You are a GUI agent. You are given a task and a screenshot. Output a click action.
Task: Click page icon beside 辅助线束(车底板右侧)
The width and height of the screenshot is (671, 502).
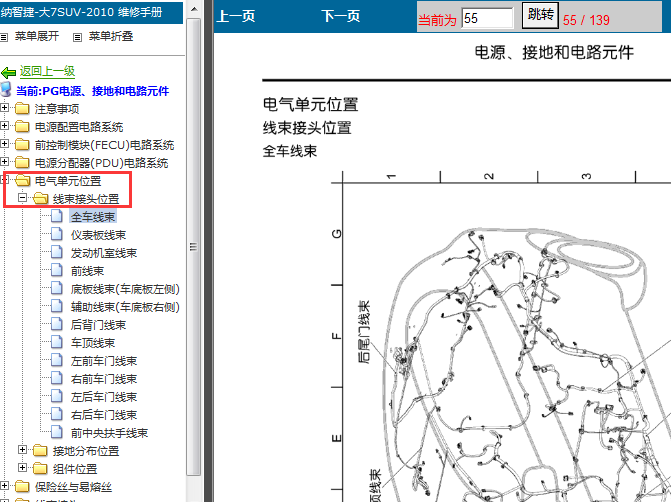pos(57,306)
